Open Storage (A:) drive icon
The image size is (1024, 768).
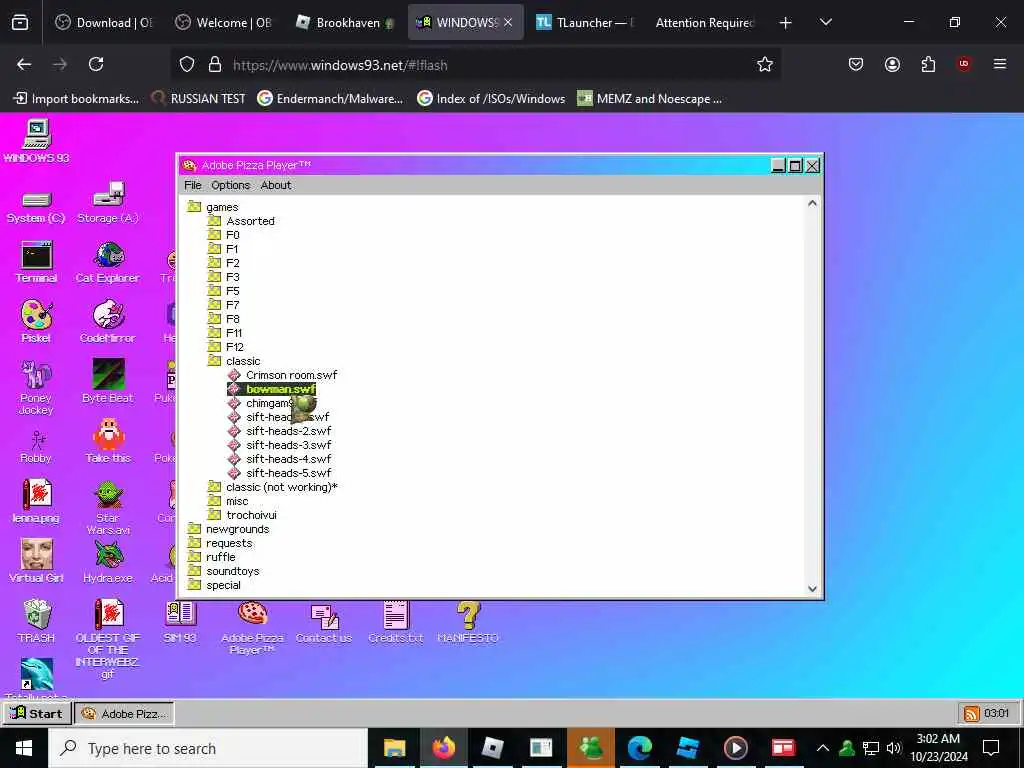click(x=108, y=202)
